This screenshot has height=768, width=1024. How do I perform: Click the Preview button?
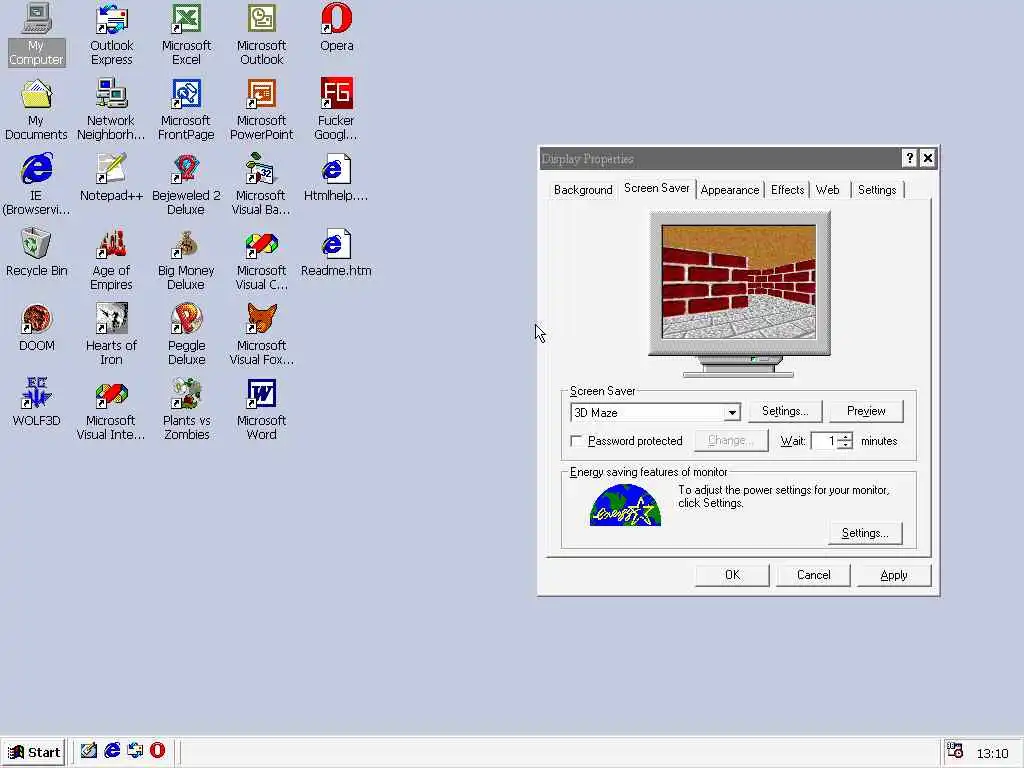(866, 411)
